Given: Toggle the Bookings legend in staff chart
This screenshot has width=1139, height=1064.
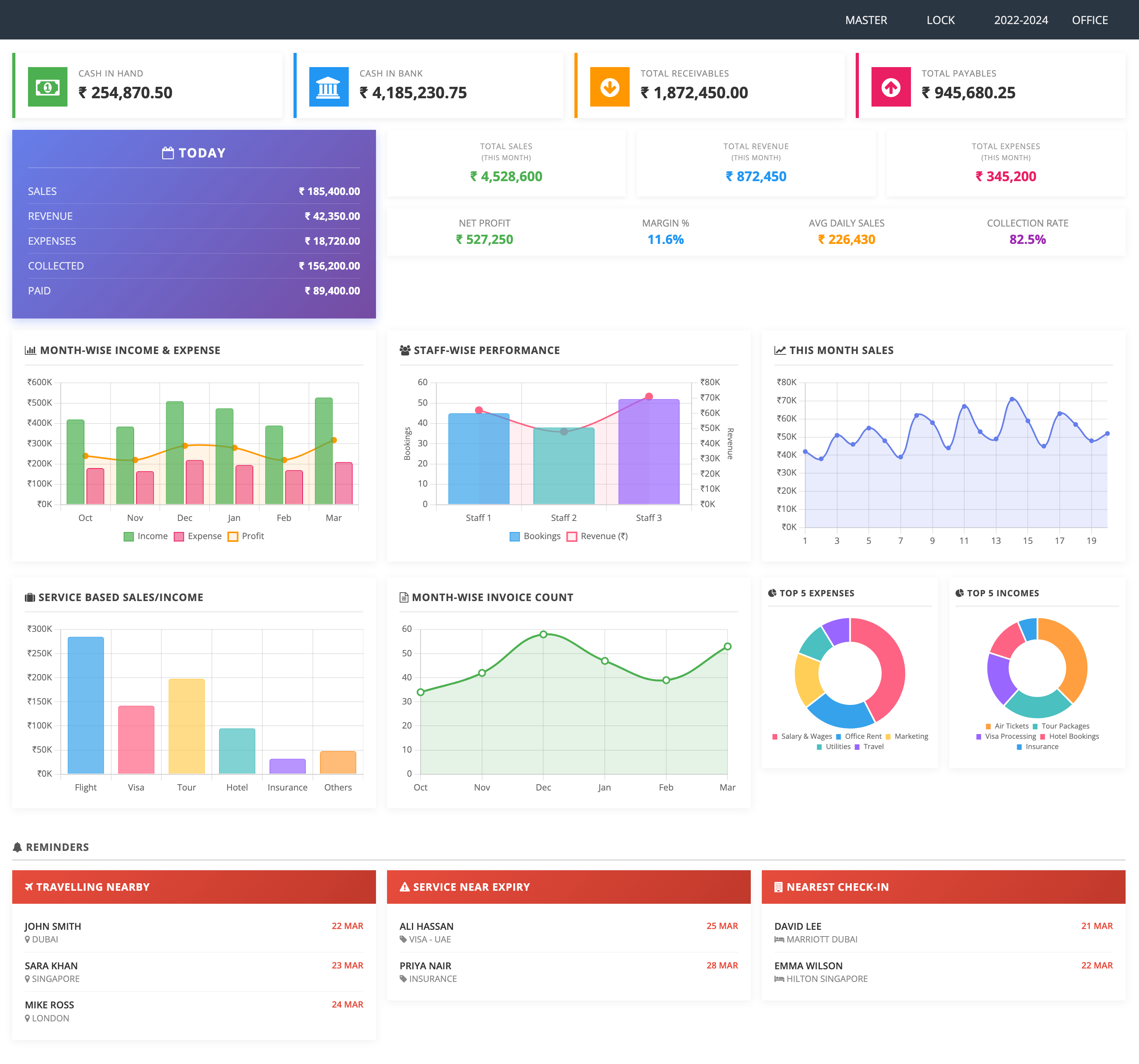Looking at the screenshot, I should tap(535, 537).
